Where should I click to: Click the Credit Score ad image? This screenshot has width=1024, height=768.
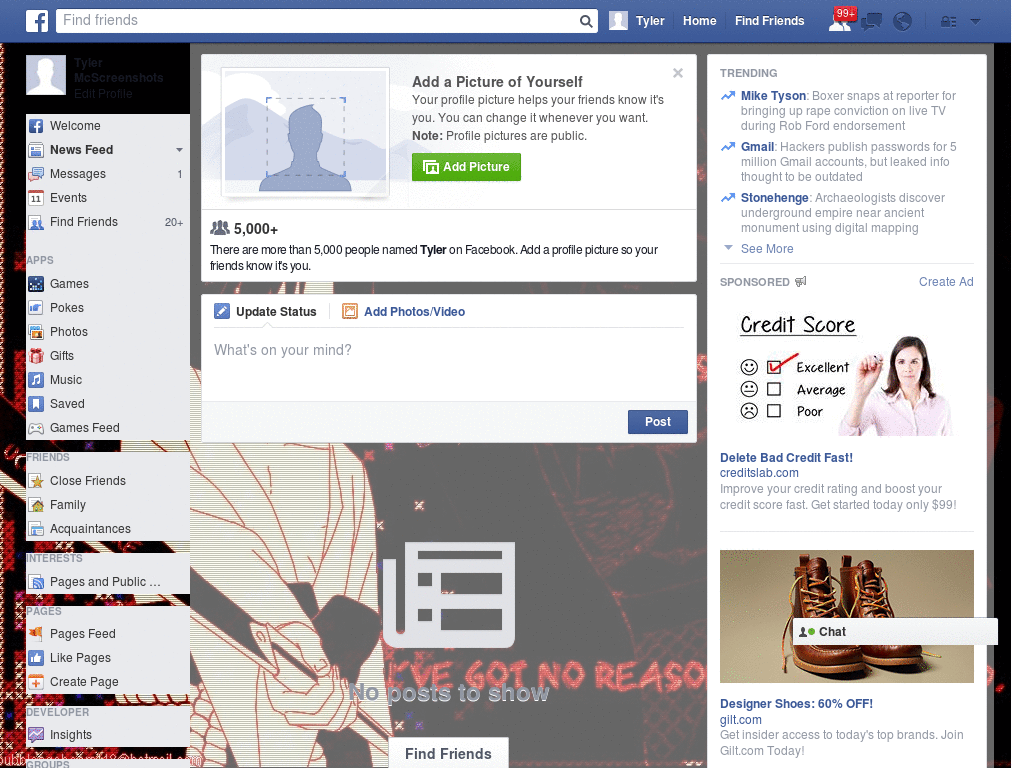[846, 371]
